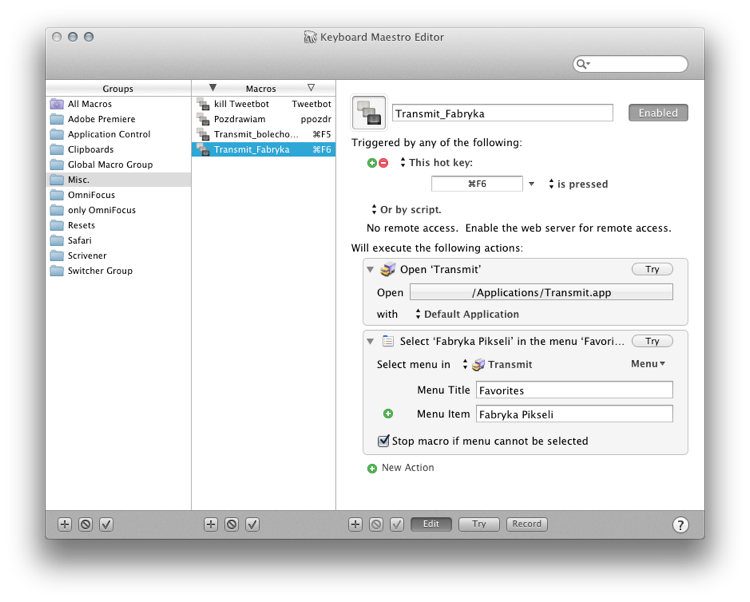
Task: Toggle Stop macro if menu cannot be selected
Action: click(x=383, y=440)
